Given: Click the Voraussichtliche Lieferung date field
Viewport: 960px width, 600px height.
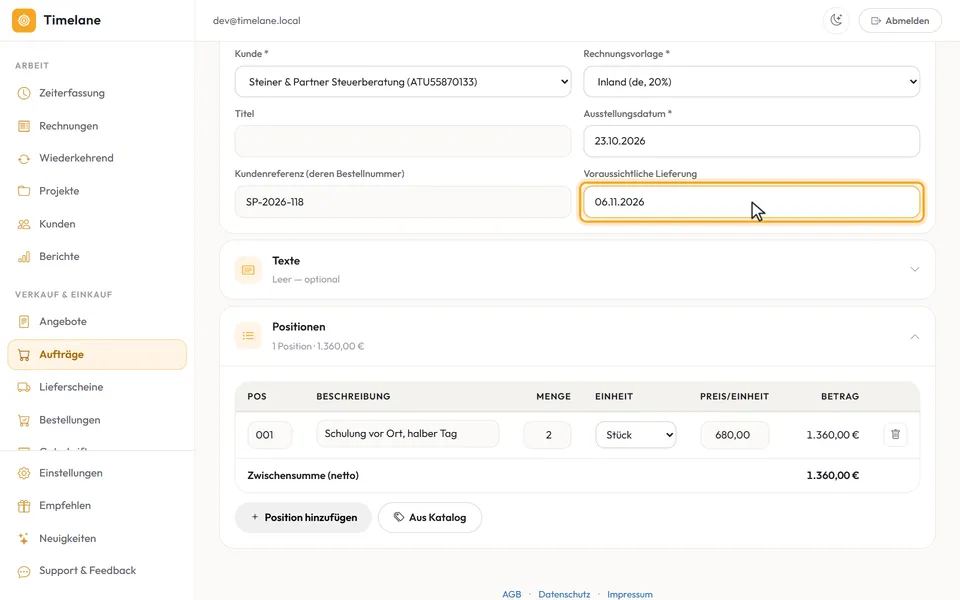Looking at the screenshot, I should click(751, 202).
